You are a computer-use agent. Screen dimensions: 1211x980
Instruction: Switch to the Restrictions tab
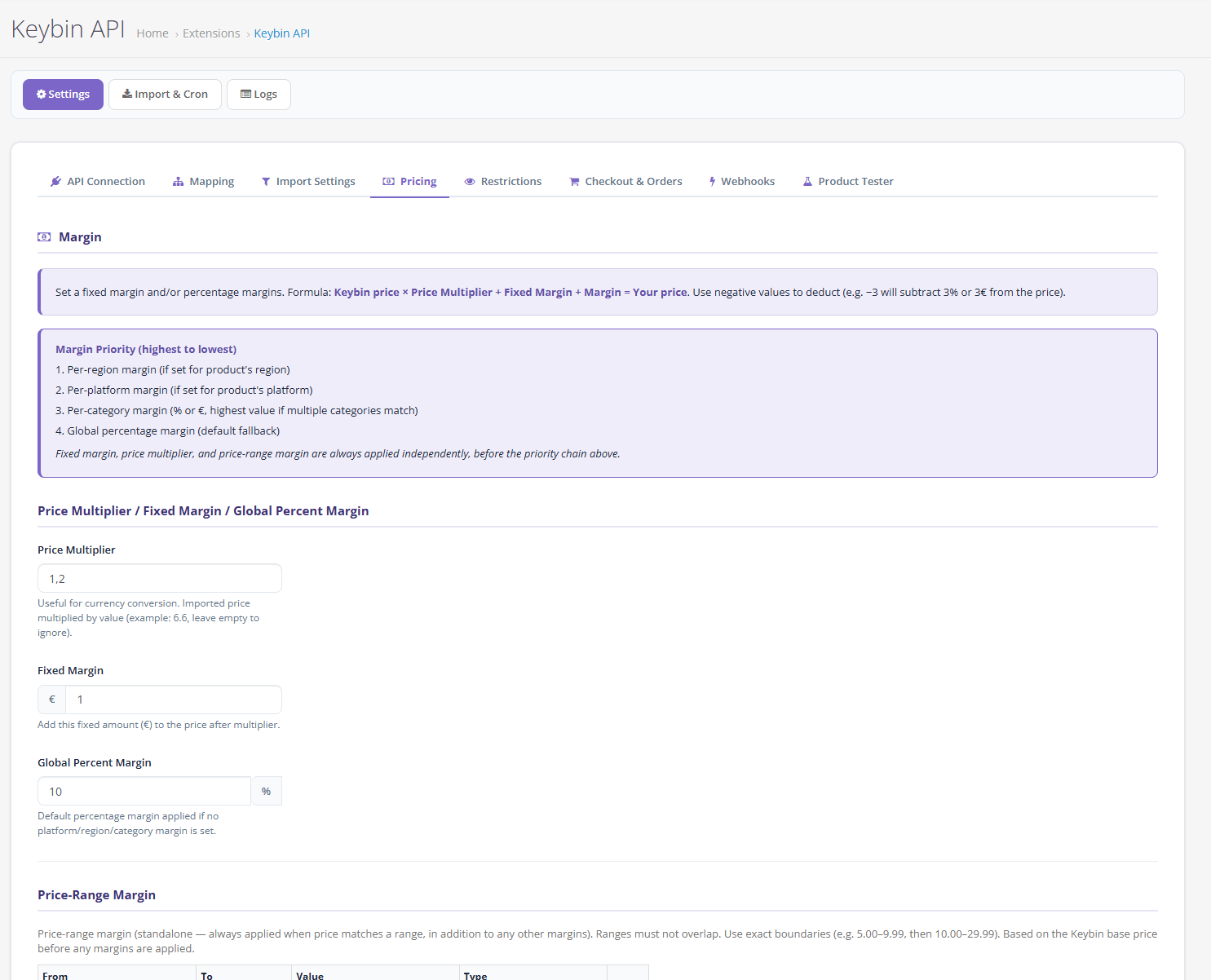(510, 182)
